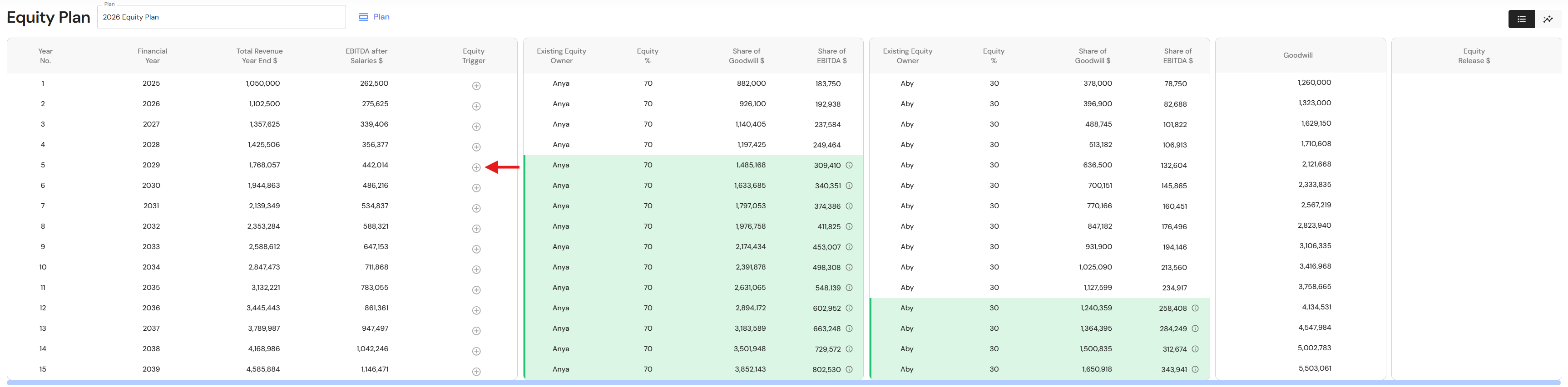
Task: Click equity trigger plus icon for 2032
Action: coord(477,229)
